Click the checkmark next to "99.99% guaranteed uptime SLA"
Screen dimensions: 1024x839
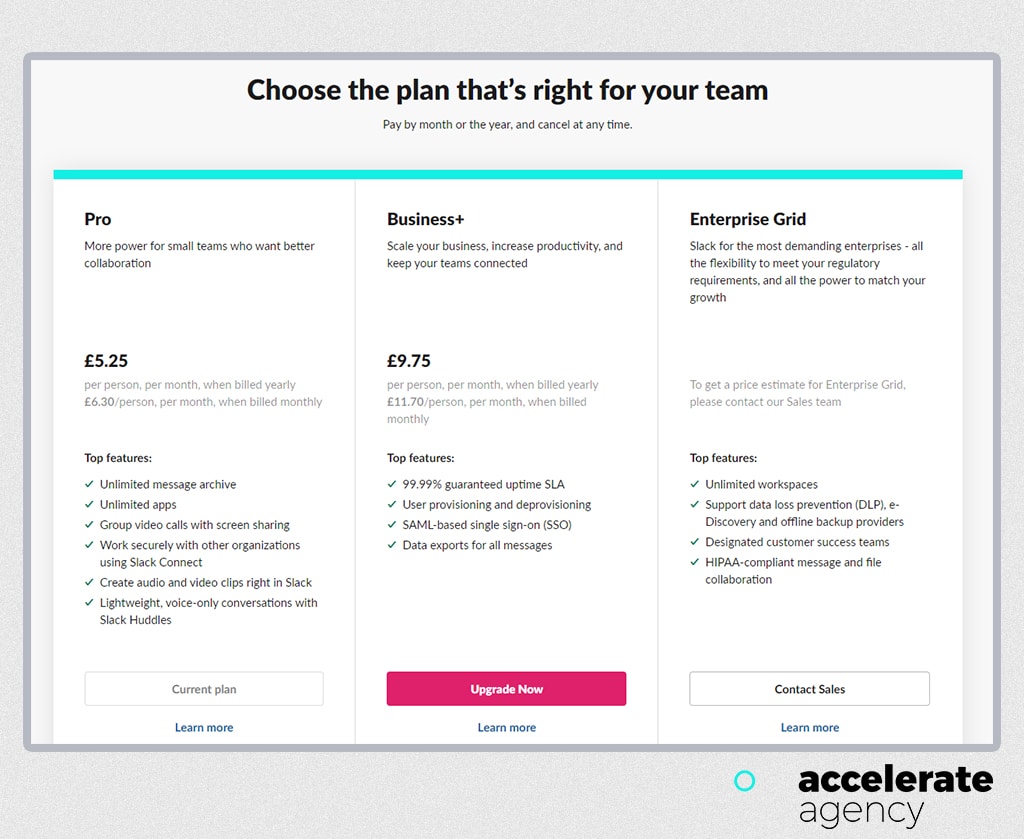tap(392, 484)
